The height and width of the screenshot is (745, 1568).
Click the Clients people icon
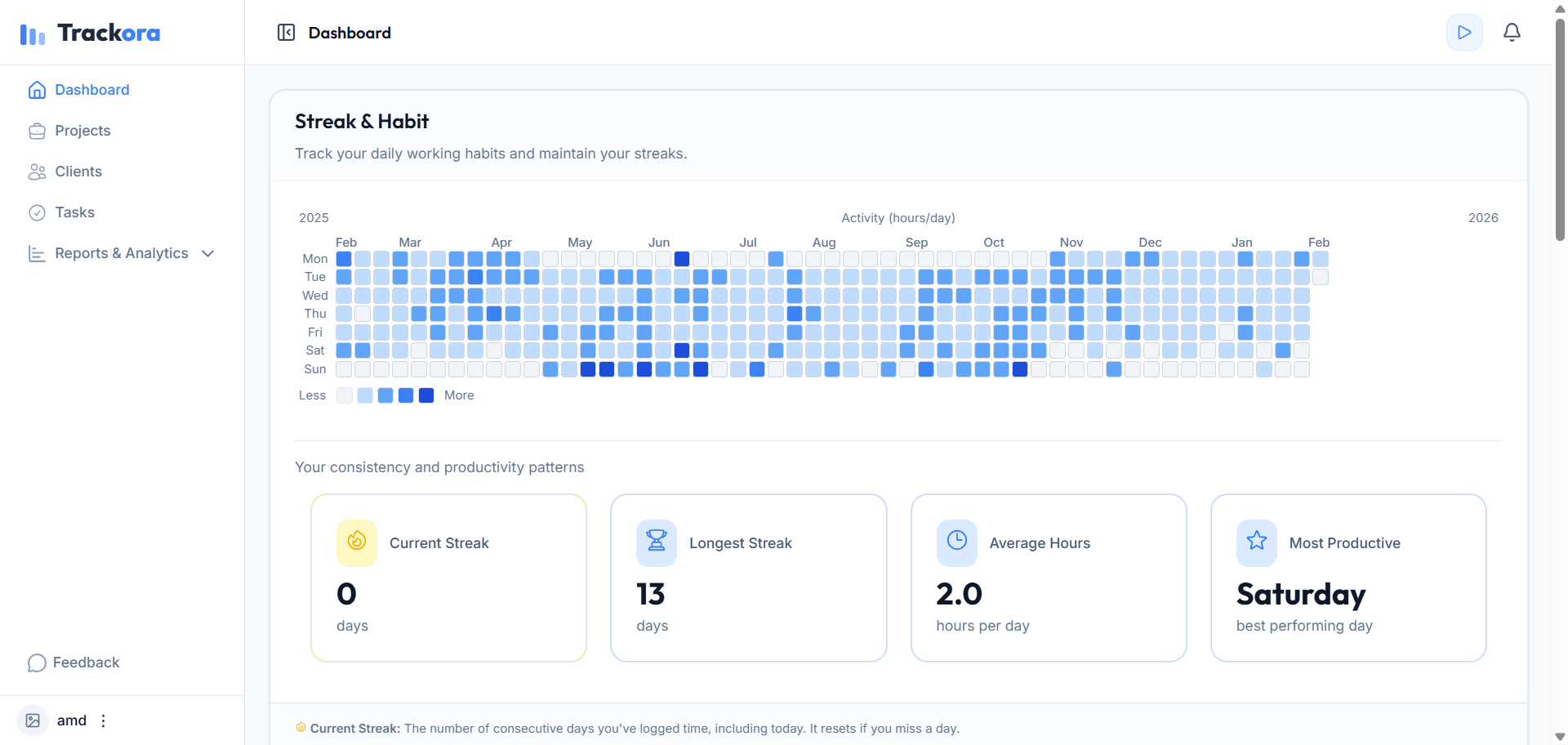(38, 172)
